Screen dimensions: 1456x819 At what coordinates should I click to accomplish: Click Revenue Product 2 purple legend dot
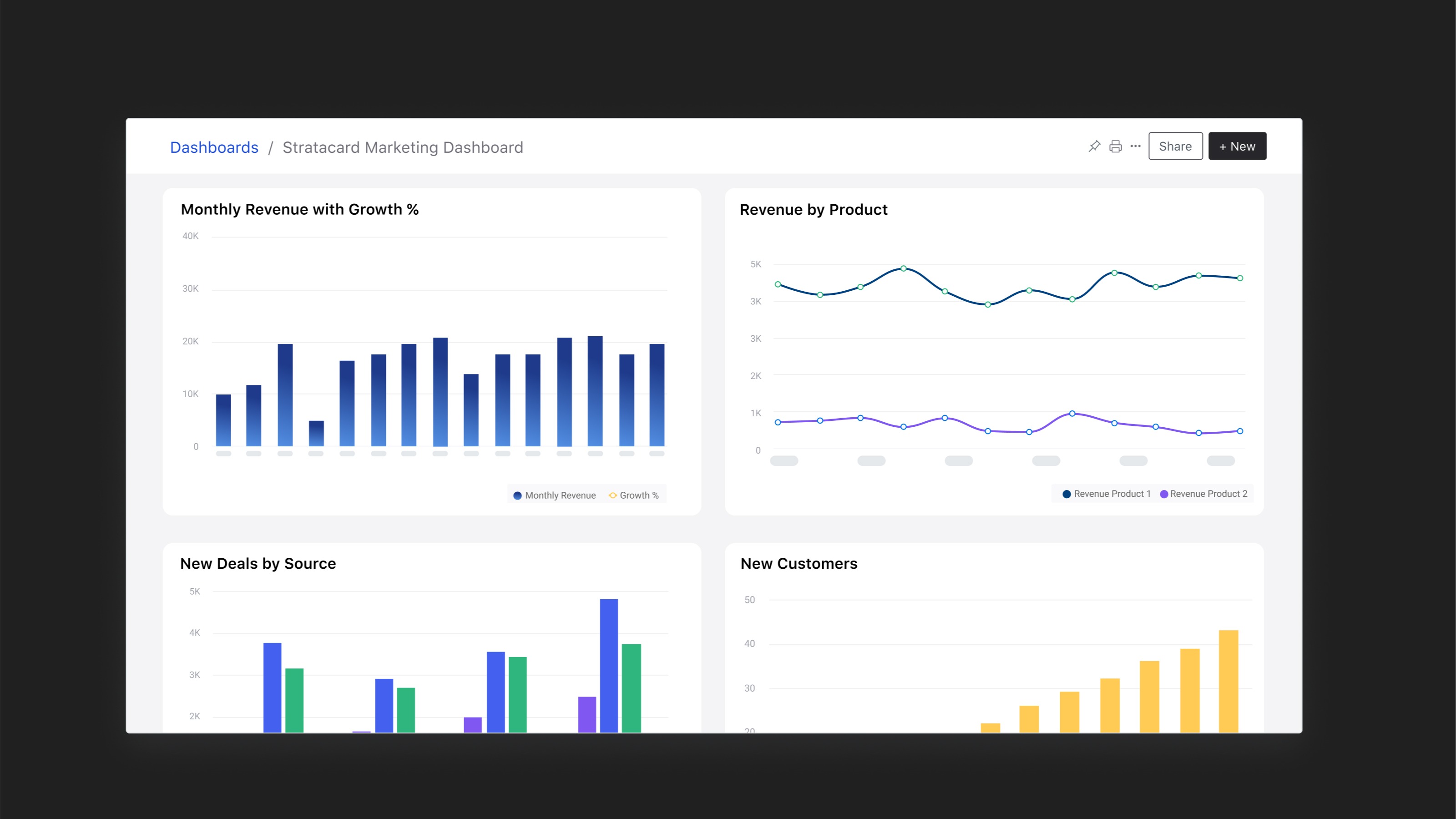click(1164, 494)
